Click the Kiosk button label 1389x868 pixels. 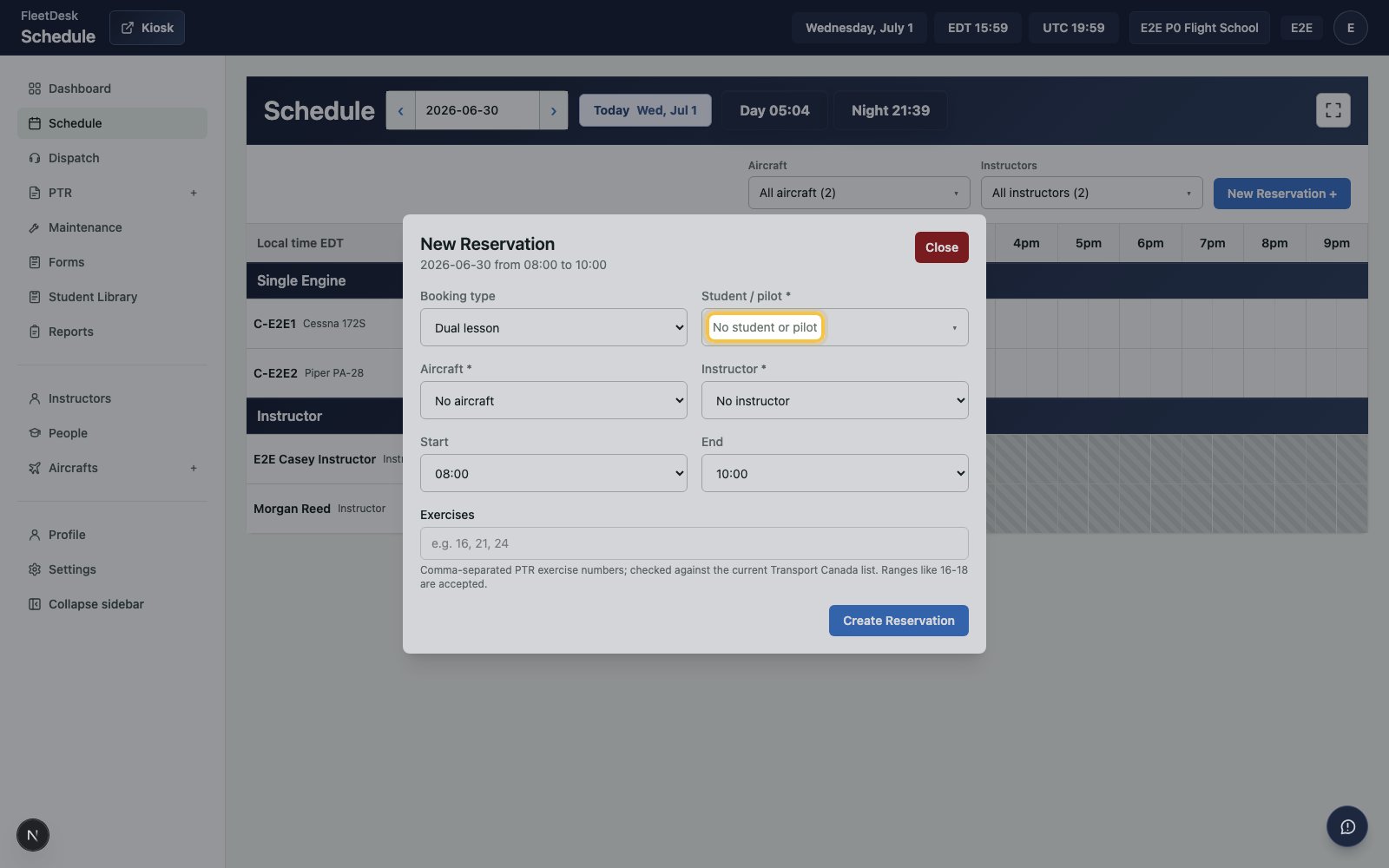click(157, 28)
